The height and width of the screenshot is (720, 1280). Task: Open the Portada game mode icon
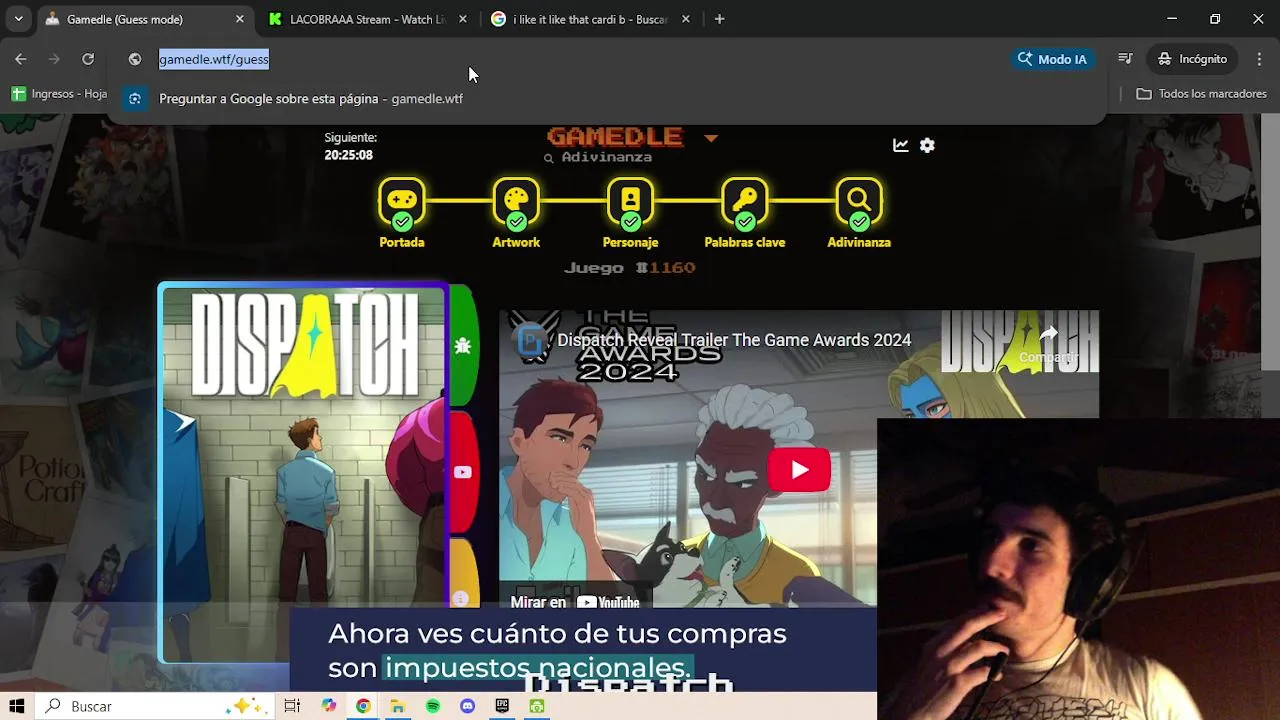click(402, 201)
